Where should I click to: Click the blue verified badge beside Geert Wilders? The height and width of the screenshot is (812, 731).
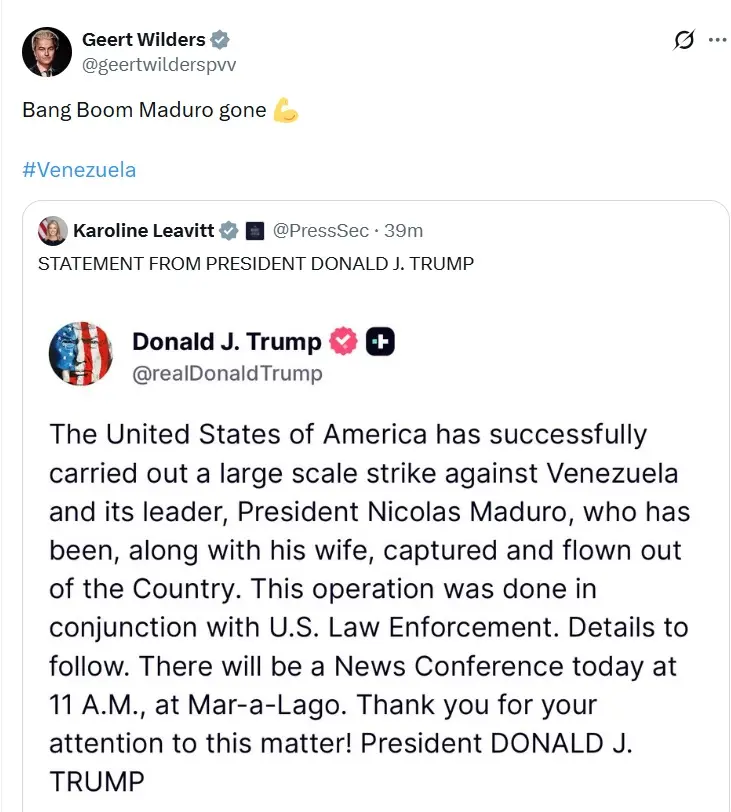tap(220, 40)
